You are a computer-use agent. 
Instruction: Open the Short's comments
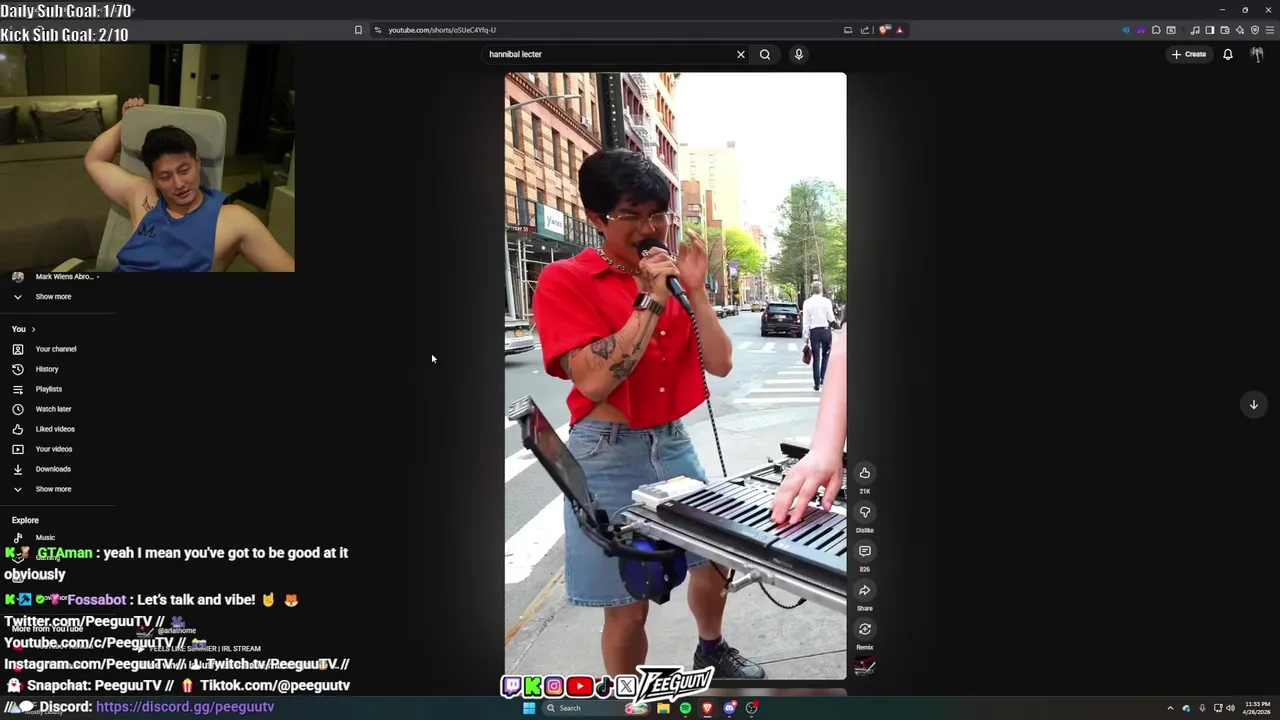pos(865,551)
